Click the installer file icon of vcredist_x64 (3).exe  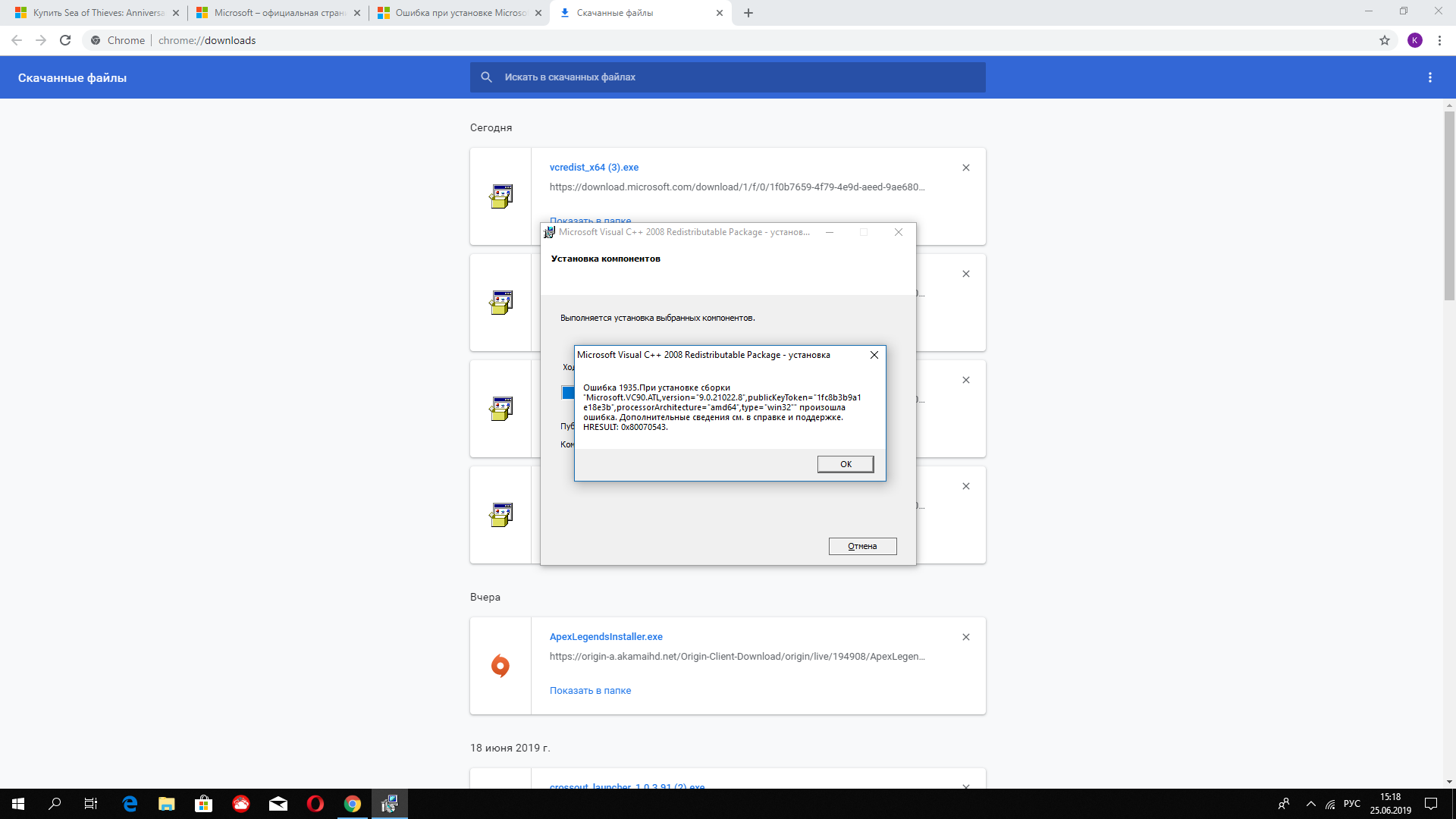pos(500,196)
